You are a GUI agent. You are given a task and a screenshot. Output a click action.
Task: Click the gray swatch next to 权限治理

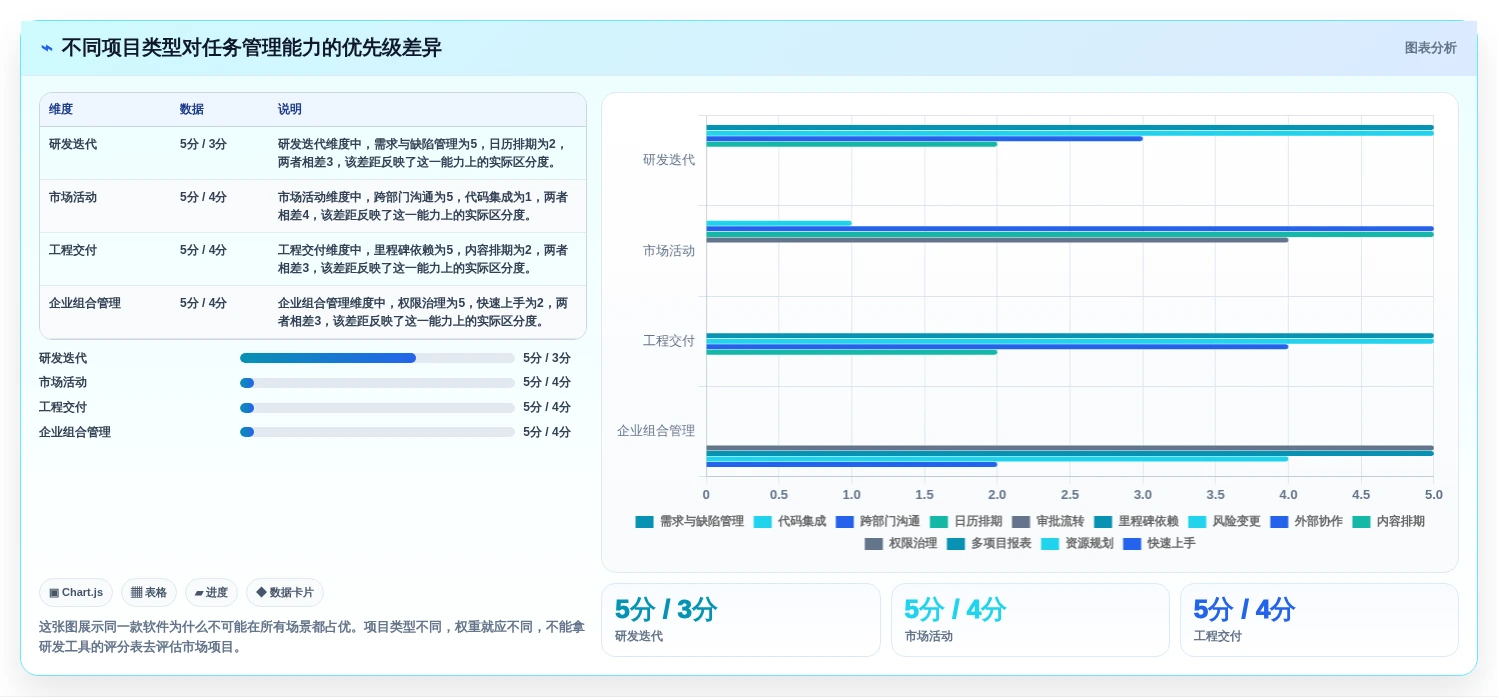874,544
